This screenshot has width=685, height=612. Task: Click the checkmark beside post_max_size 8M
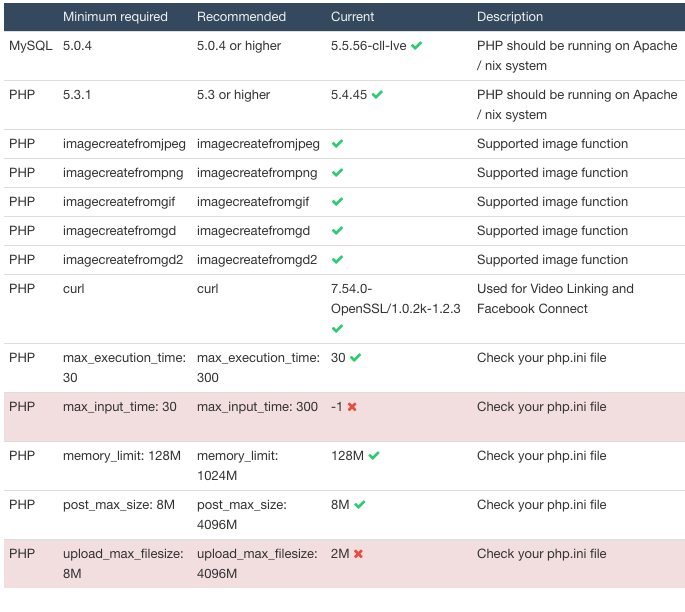(360, 505)
